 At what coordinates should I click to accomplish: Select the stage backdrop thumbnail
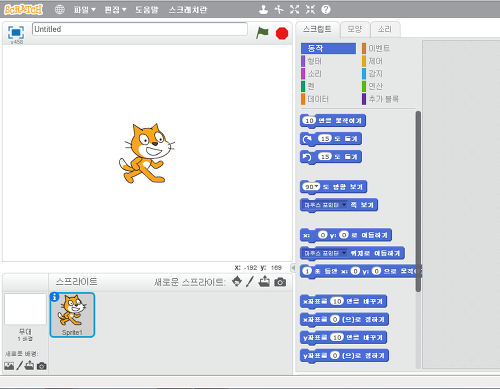[x=25, y=309]
